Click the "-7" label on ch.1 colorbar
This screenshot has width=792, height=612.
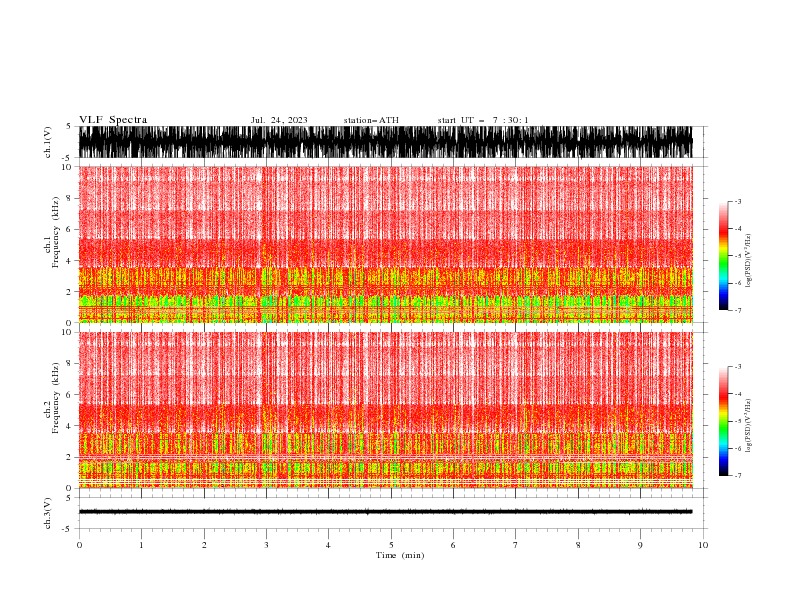[x=738, y=311]
